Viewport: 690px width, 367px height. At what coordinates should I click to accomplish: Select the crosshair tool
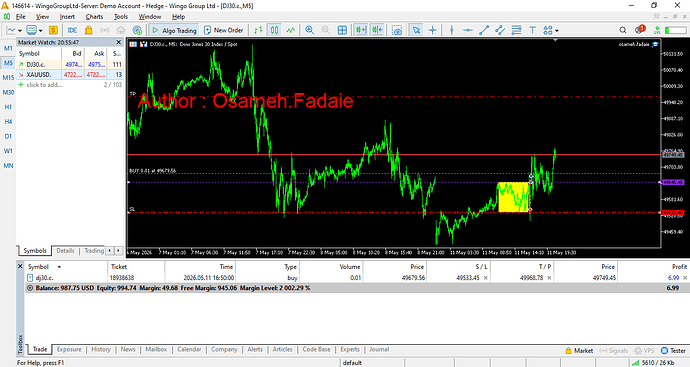(x=433, y=30)
